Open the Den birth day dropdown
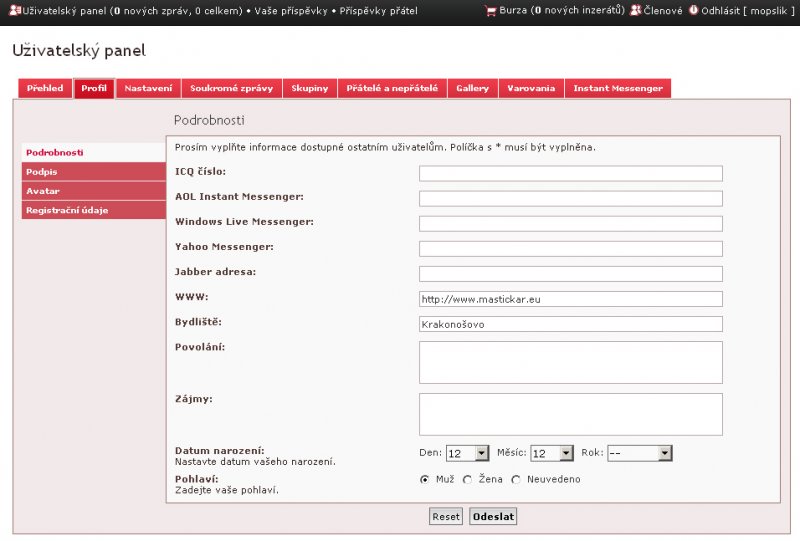The height and width of the screenshot is (541, 800). click(467, 453)
